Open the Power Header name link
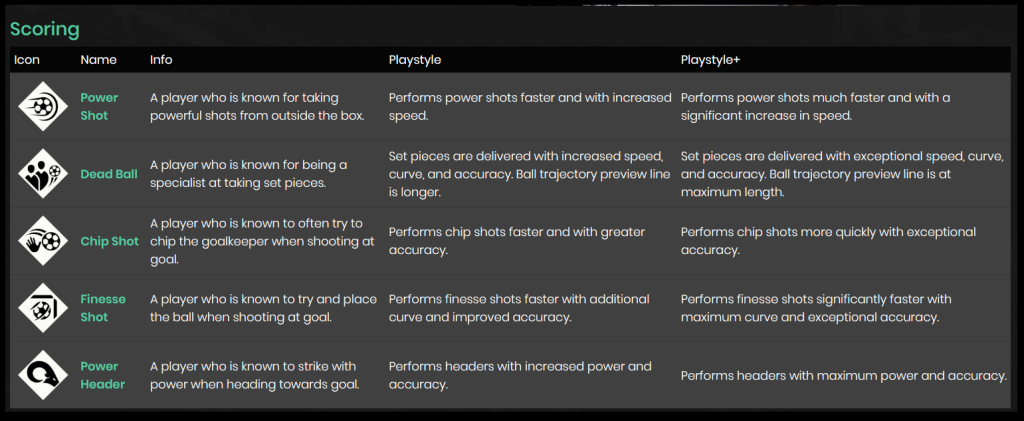 pos(102,375)
